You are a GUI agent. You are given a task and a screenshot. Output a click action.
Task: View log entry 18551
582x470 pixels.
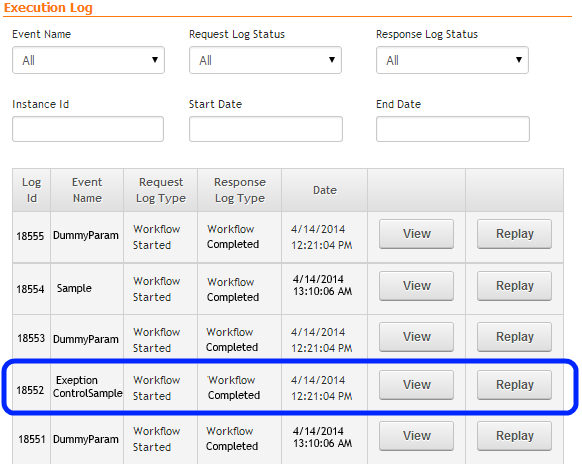[x=416, y=436]
